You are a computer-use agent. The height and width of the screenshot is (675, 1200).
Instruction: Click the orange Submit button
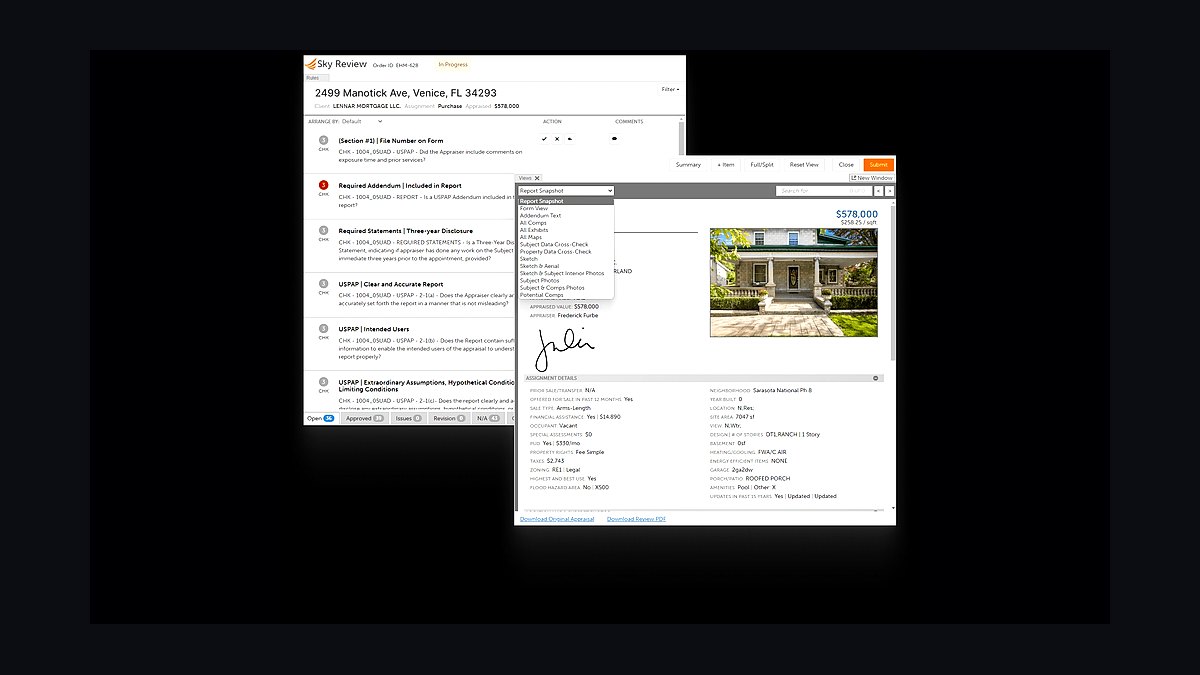pyautogui.click(x=879, y=164)
